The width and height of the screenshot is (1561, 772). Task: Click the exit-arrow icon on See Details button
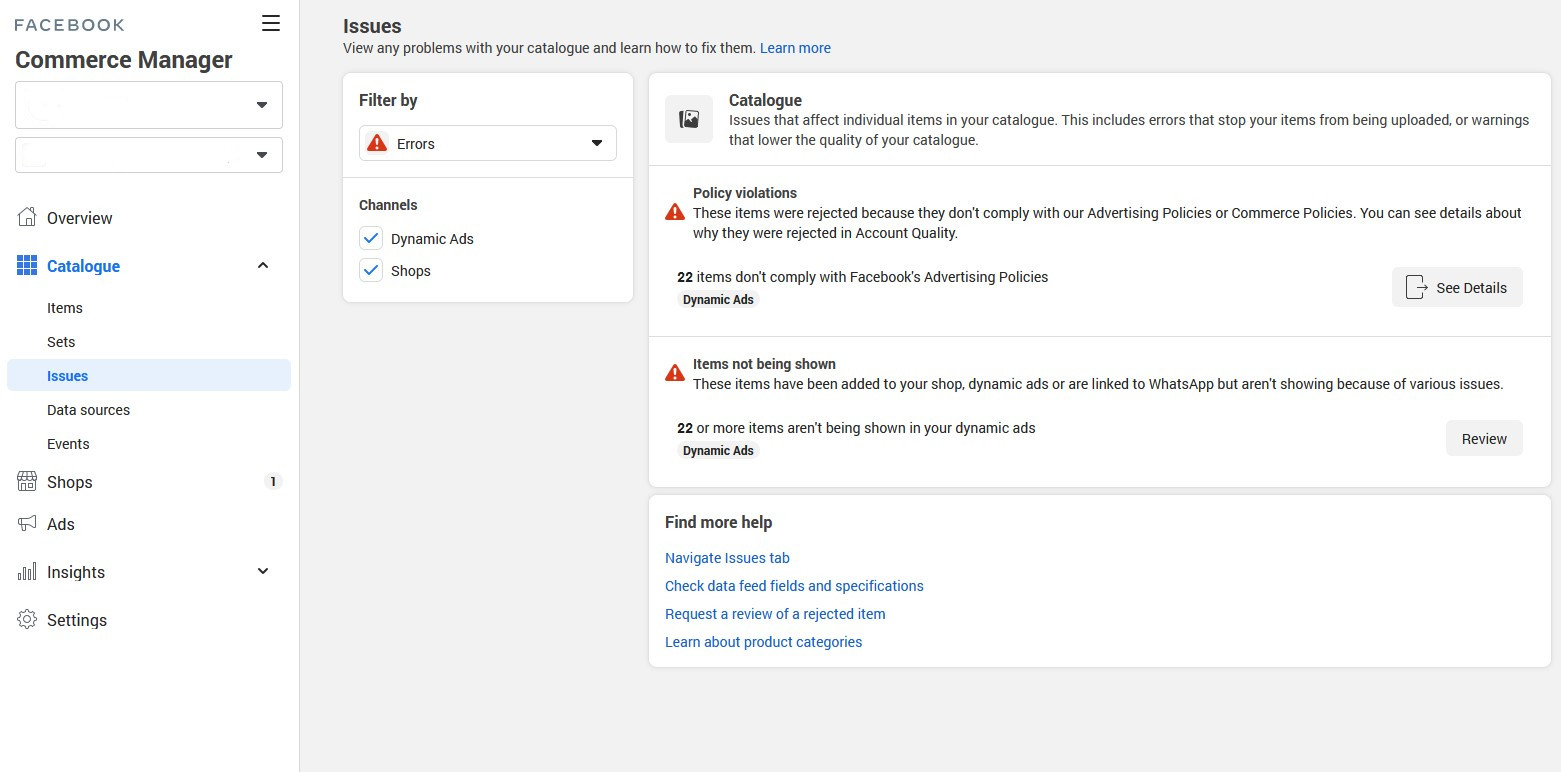point(1416,287)
